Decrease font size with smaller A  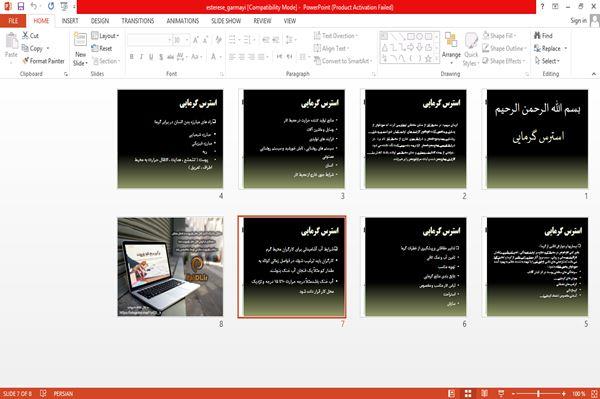pos(205,40)
